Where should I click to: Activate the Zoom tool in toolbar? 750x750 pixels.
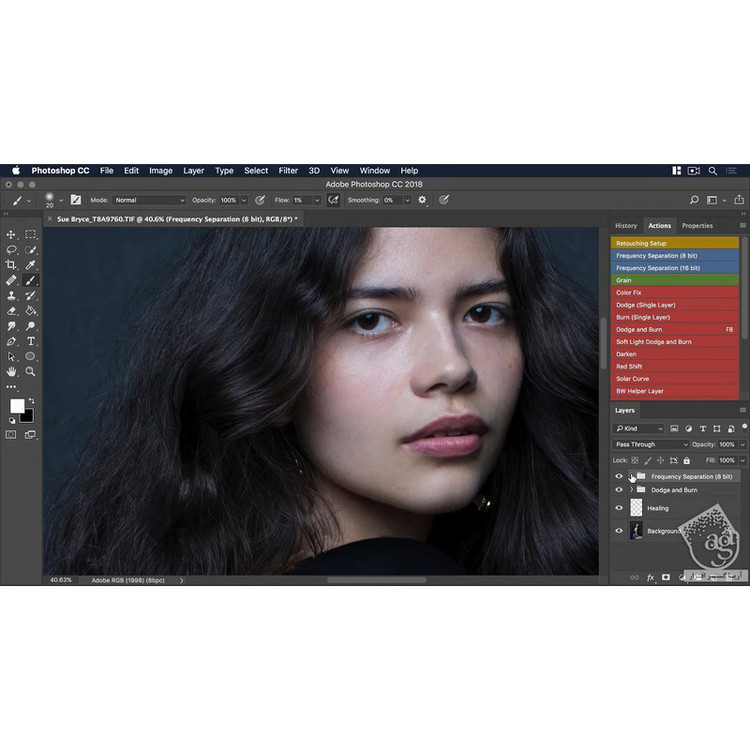(31, 371)
